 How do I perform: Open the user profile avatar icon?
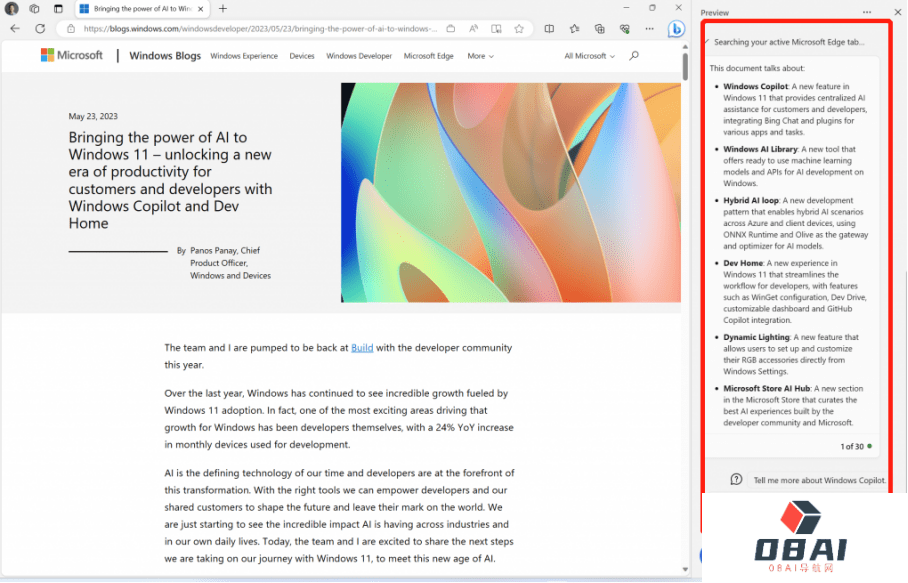pyautogui.click(x=12, y=8)
